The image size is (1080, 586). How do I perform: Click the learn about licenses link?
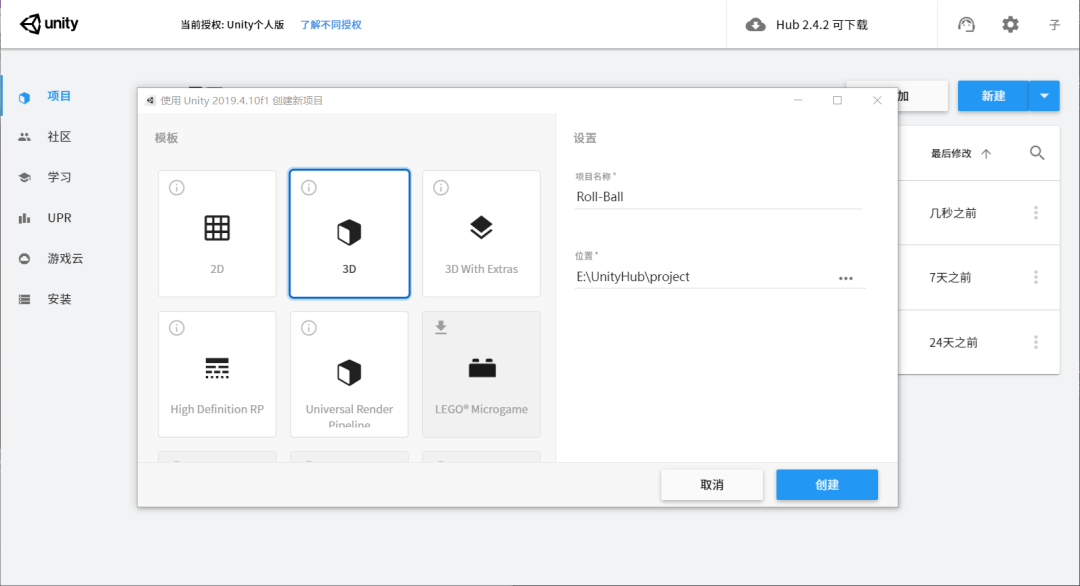click(331, 25)
